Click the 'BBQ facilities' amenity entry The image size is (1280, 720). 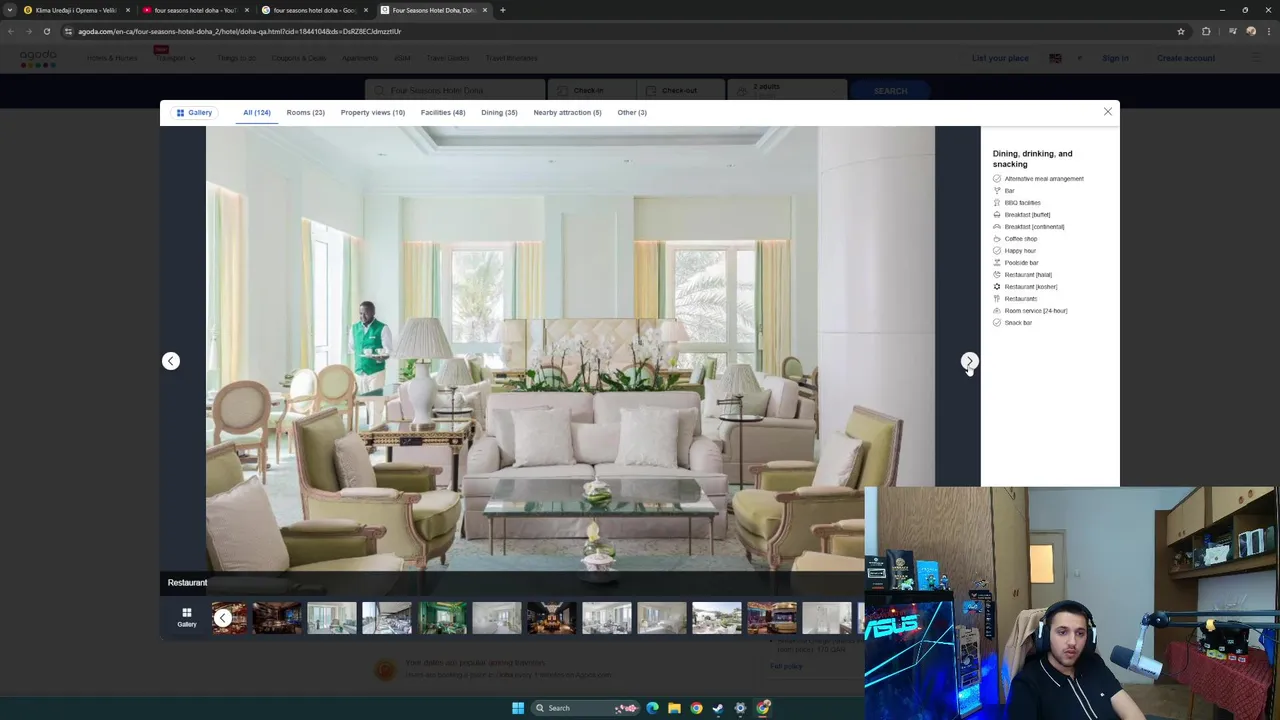point(1016,203)
